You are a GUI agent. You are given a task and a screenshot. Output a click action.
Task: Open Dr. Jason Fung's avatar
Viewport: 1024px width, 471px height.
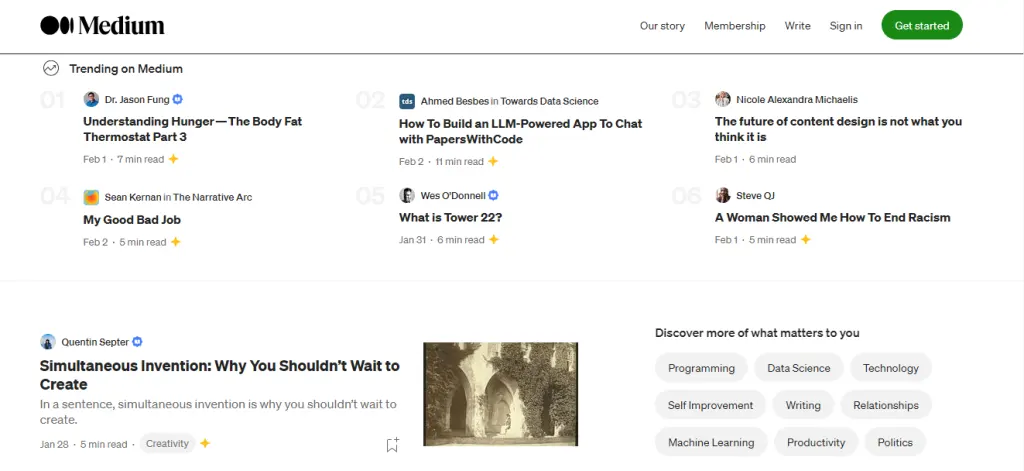91,99
